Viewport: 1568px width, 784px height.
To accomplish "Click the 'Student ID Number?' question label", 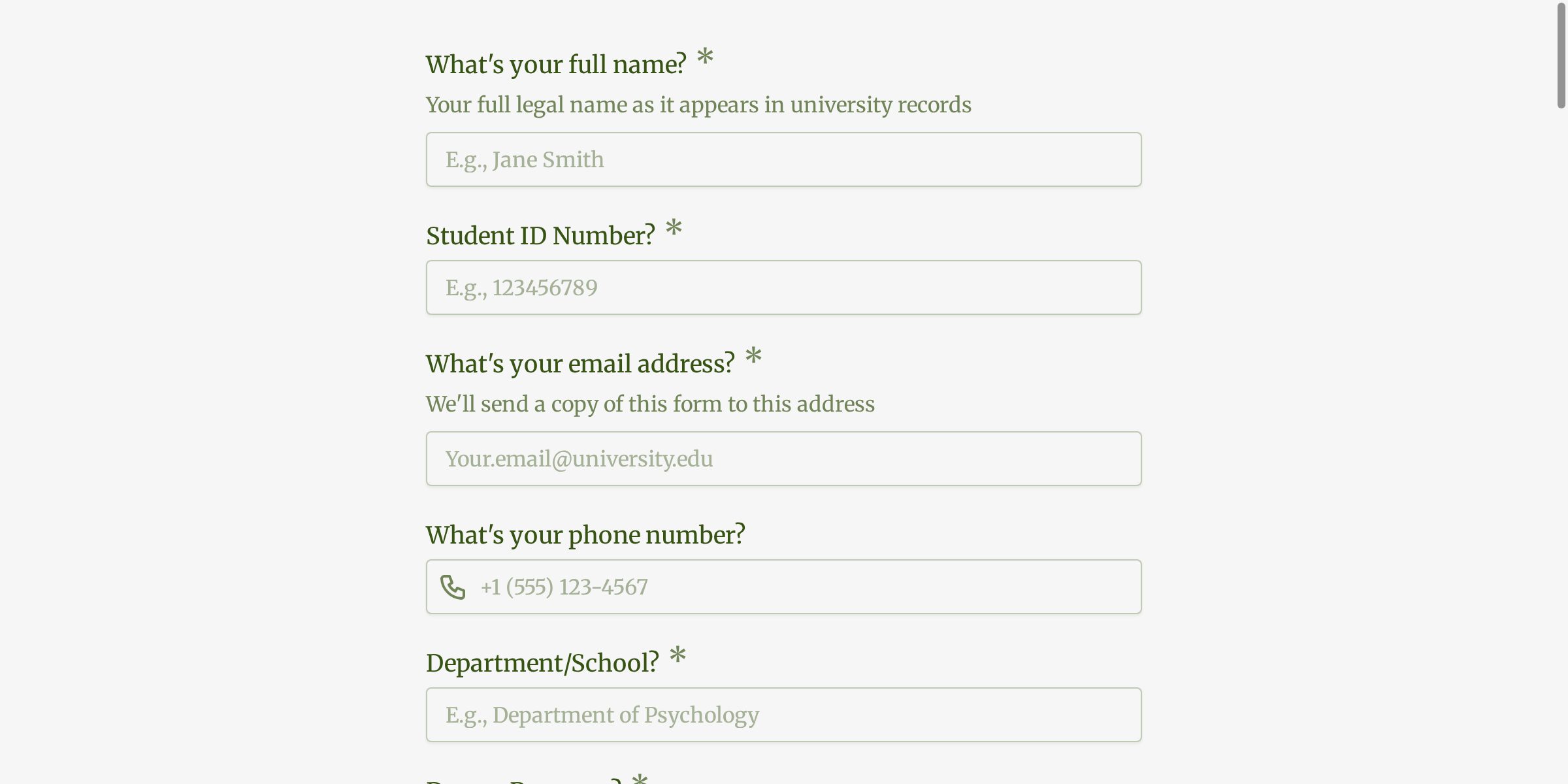I will click(x=540, y=235).
